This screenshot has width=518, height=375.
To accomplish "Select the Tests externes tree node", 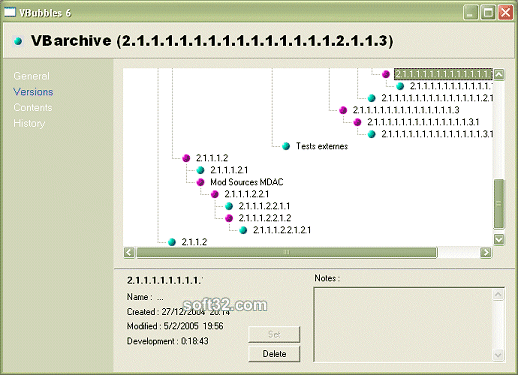I will 322,146.
